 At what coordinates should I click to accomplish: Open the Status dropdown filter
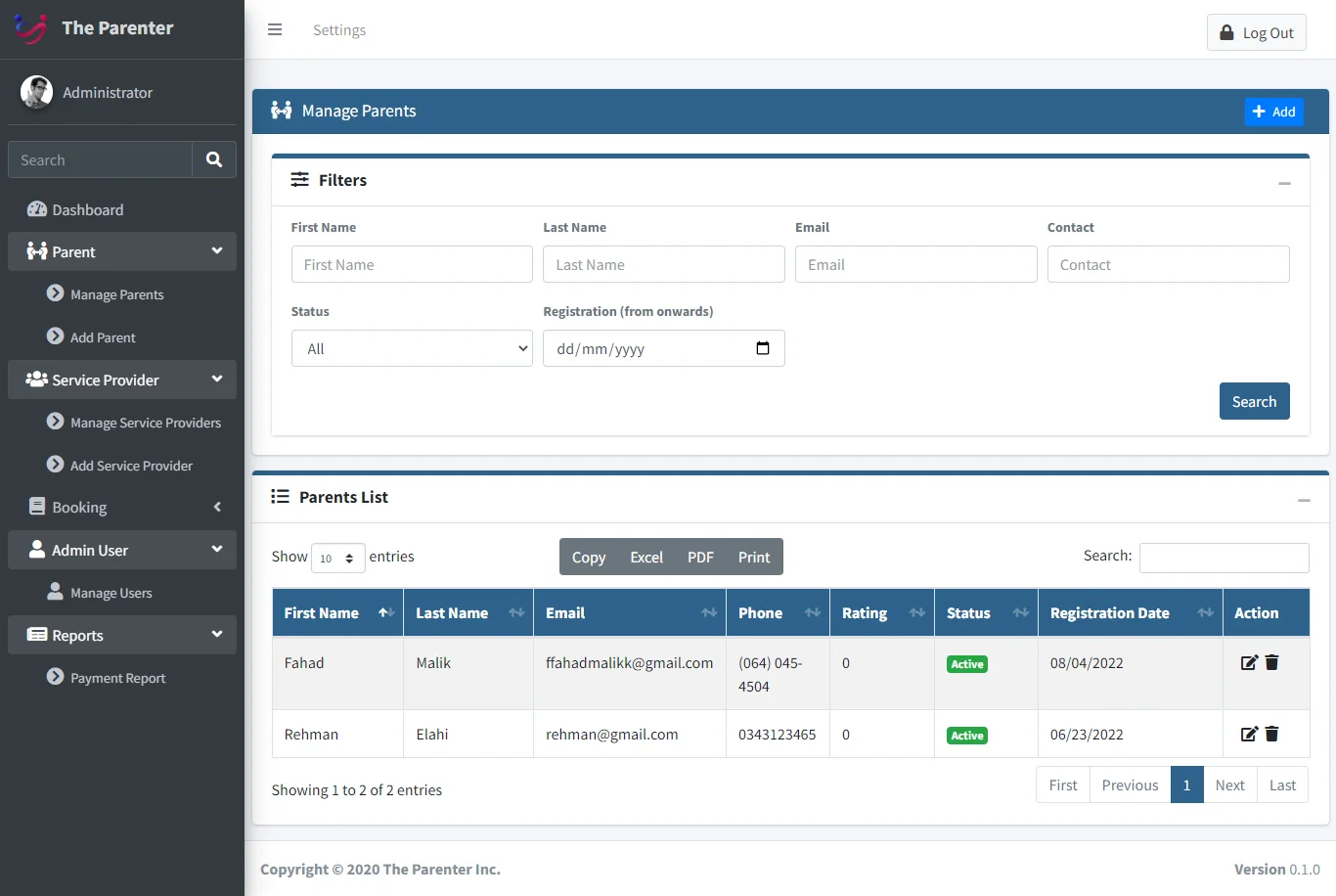[412, 348]
